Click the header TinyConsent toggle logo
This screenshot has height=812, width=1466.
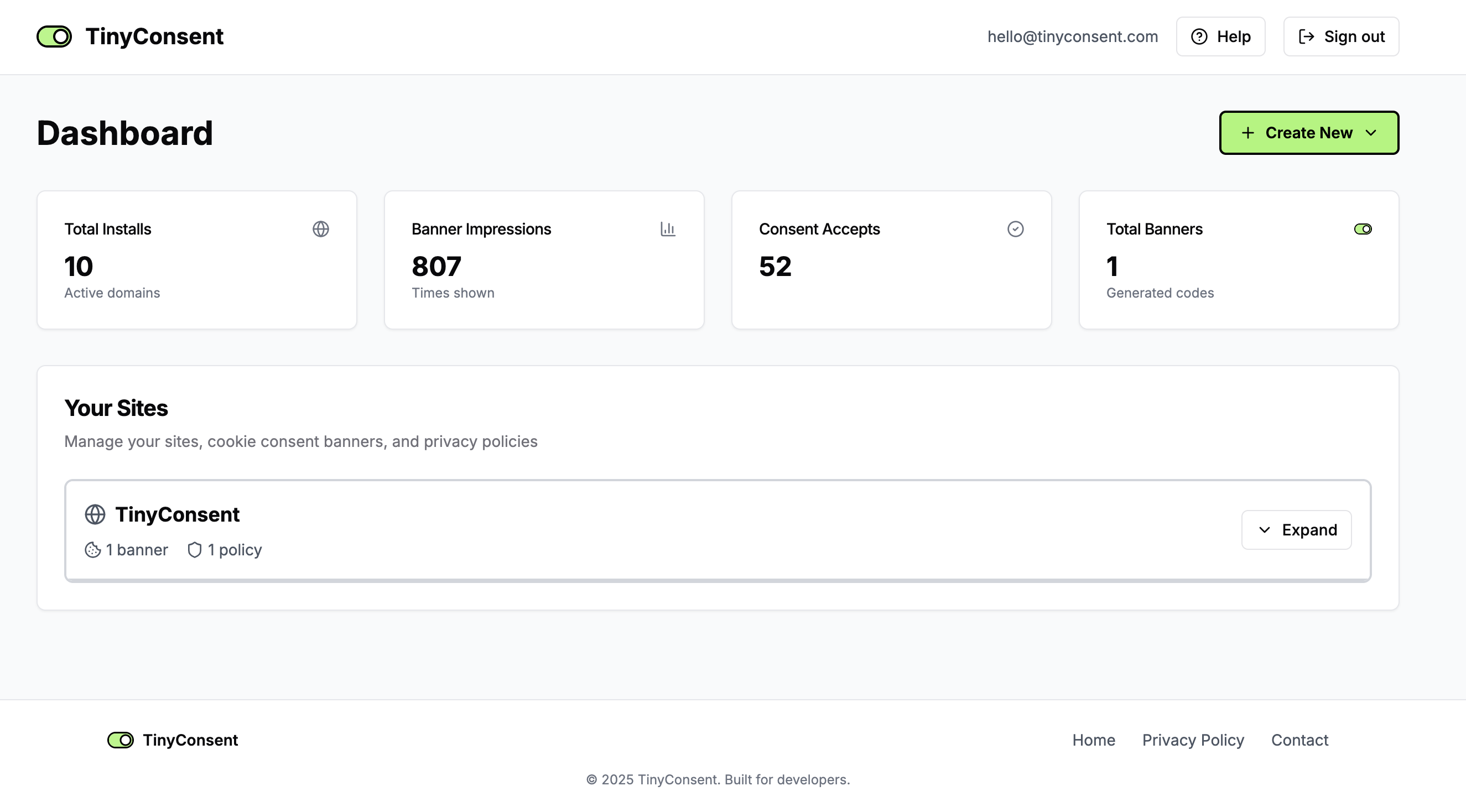54,37
